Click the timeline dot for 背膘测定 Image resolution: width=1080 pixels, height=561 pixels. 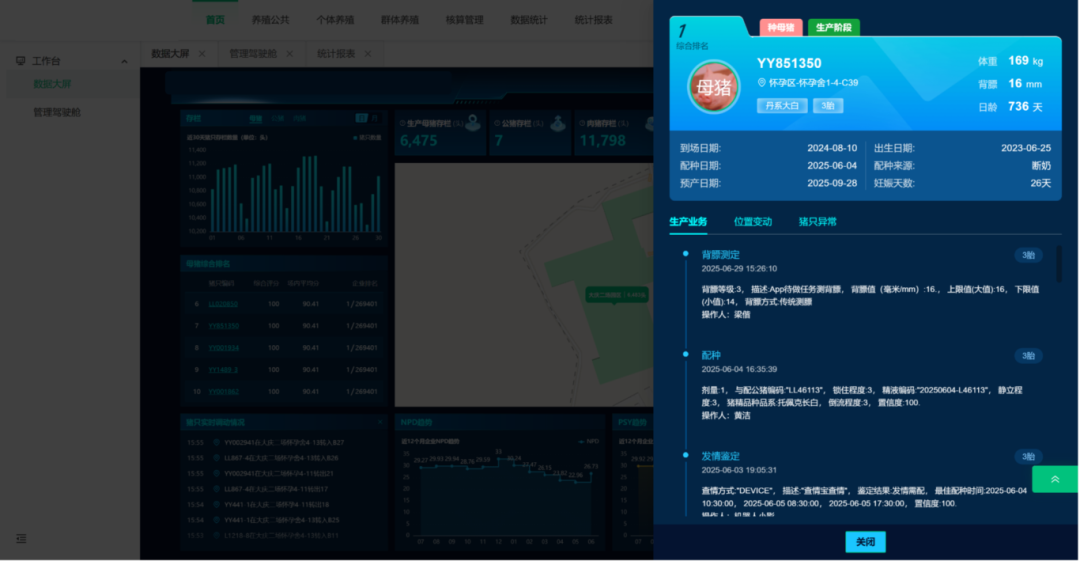tap(685, 254)
